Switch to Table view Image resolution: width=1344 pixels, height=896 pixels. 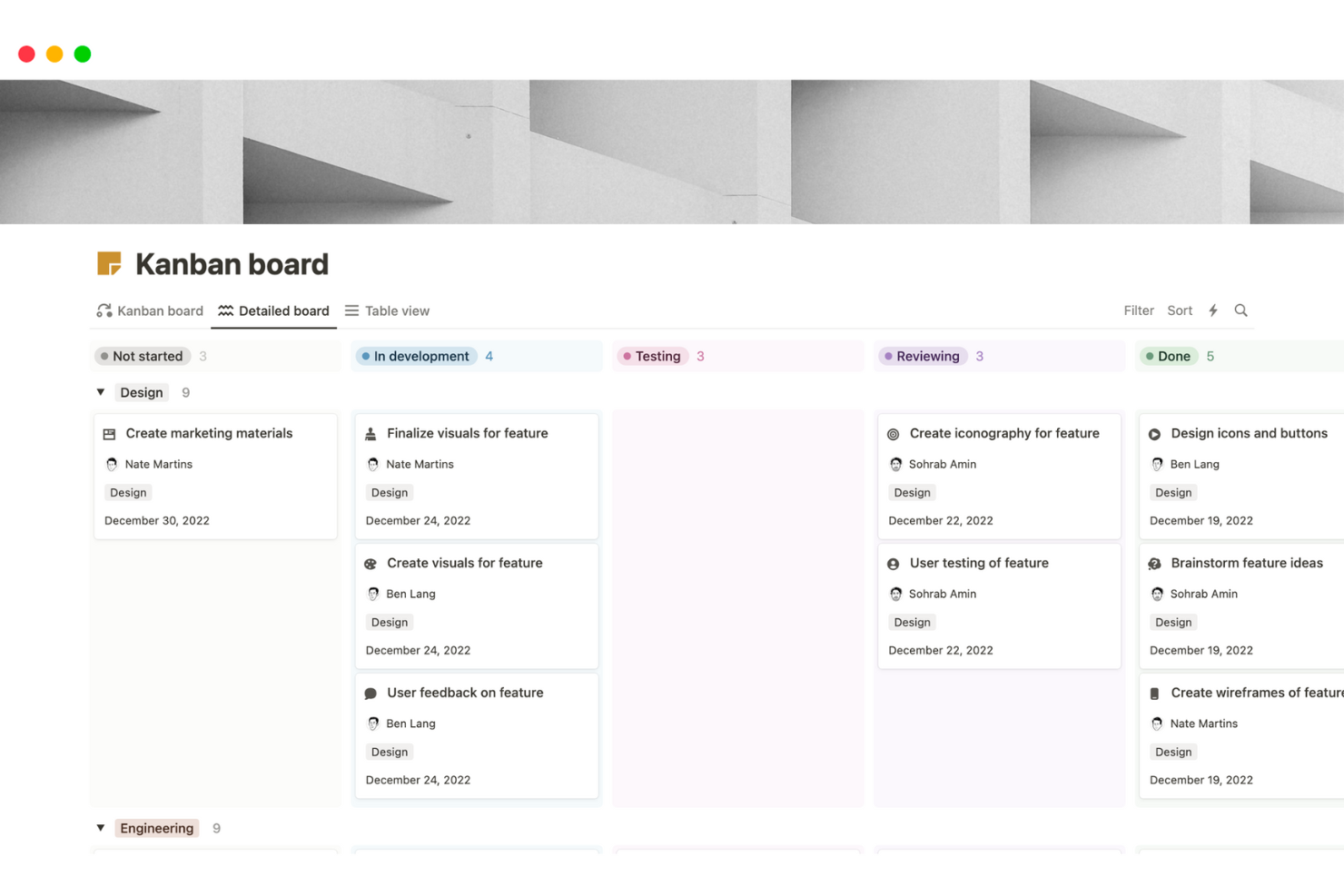click(x=397, y=310)
